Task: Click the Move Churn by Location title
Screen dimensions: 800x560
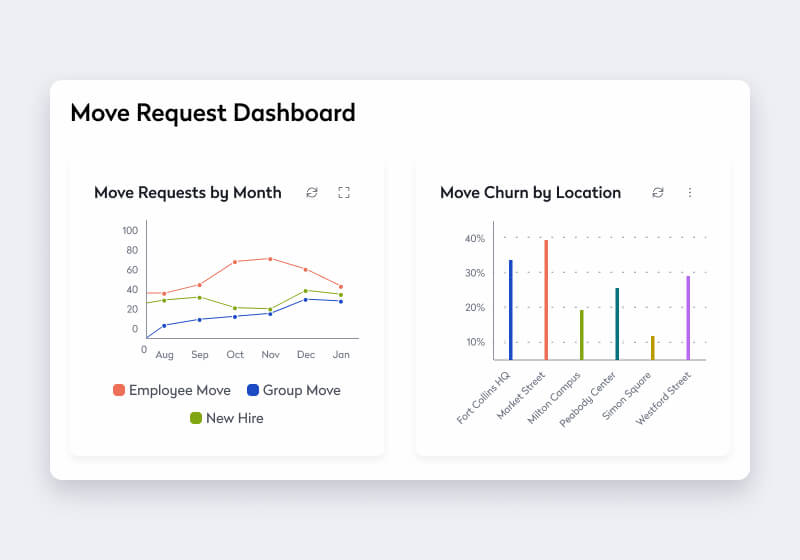Action: pyautogui.click(x=530, y=192)
